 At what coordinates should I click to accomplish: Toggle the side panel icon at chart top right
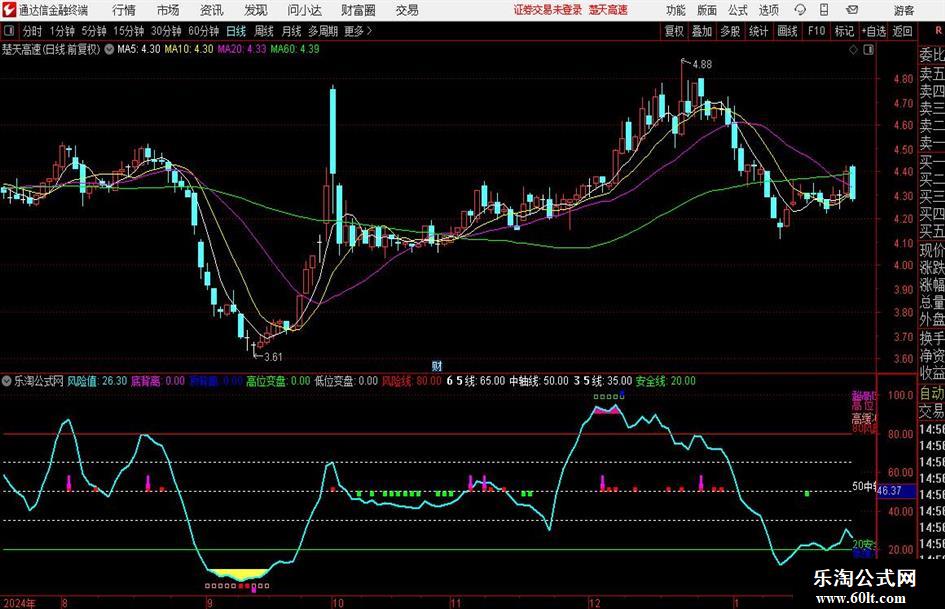[x=868, y=50]
